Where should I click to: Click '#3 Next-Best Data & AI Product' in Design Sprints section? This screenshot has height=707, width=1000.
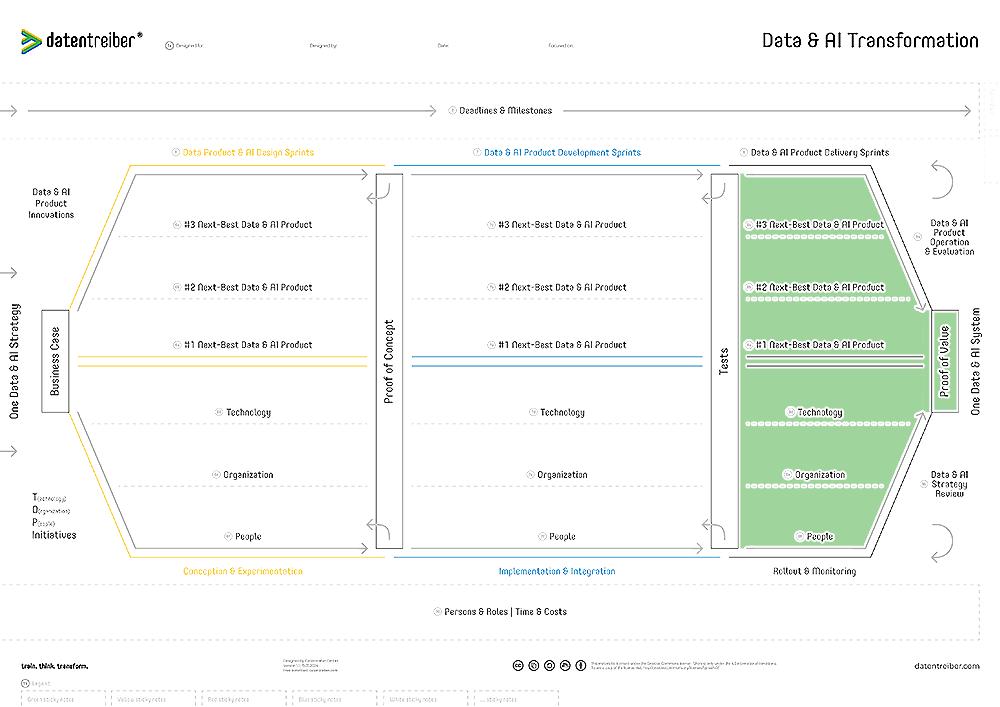[x=248, y=224]
